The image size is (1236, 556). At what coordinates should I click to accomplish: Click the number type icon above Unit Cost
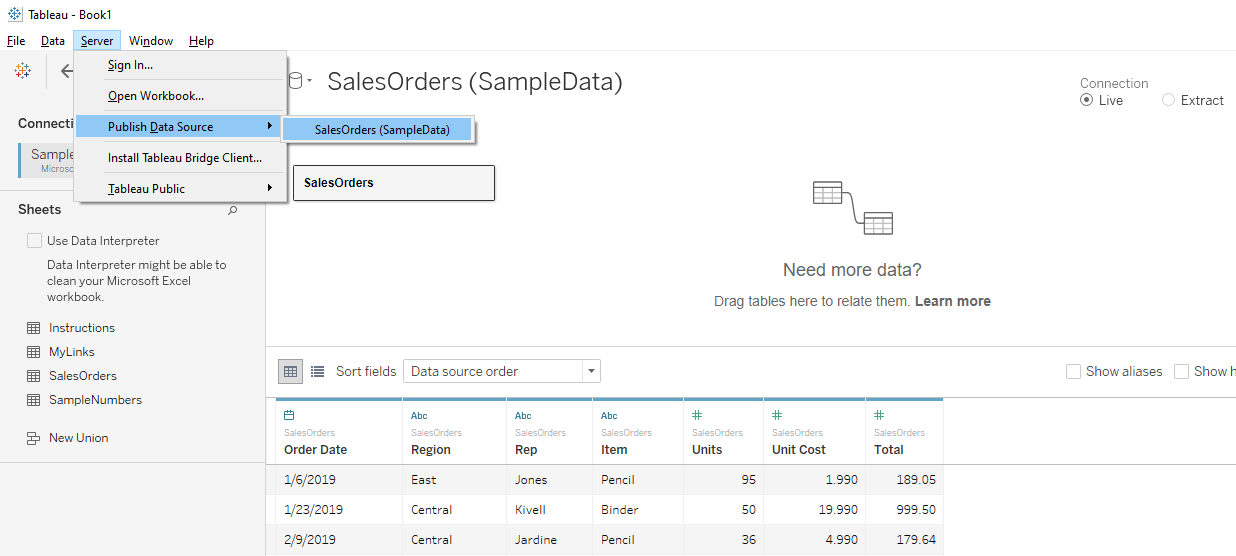777,415
